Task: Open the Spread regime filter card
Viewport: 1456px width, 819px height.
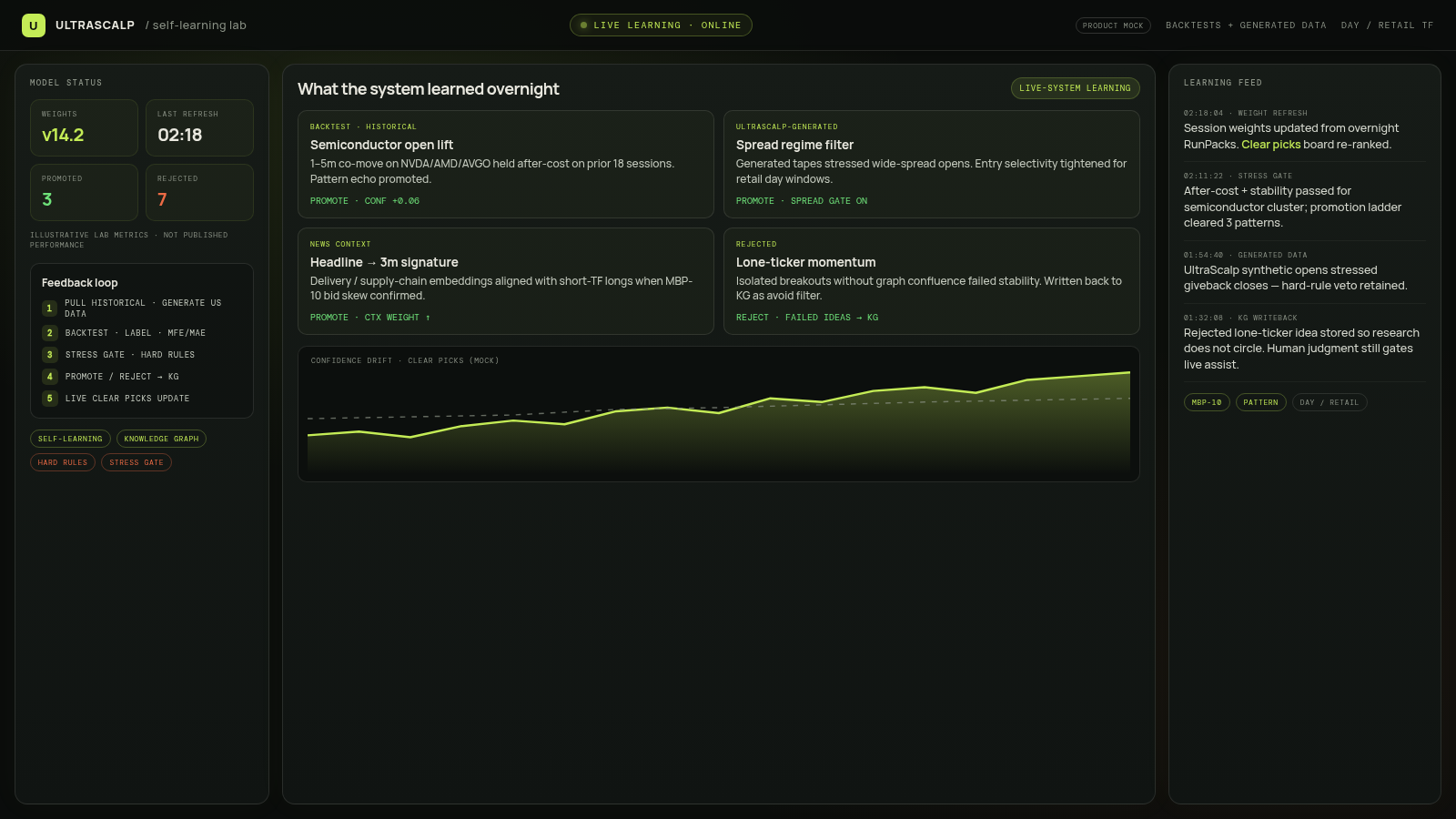Action: pyautogui.click(x=931, y=164)
